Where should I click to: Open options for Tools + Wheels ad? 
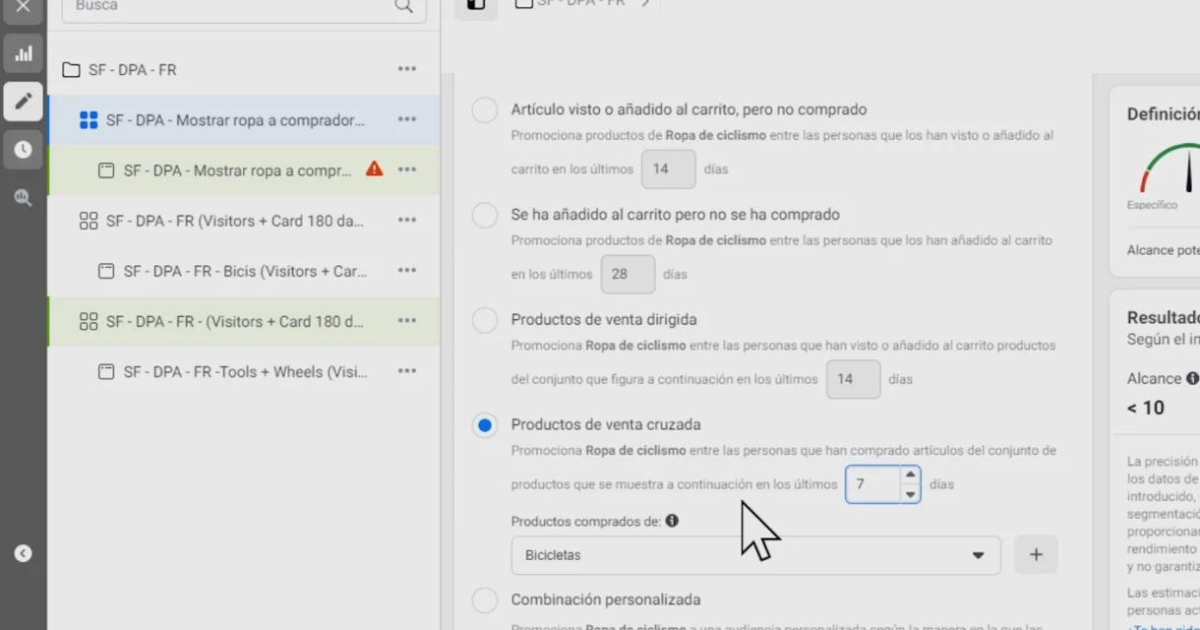(x=407, y=371)
